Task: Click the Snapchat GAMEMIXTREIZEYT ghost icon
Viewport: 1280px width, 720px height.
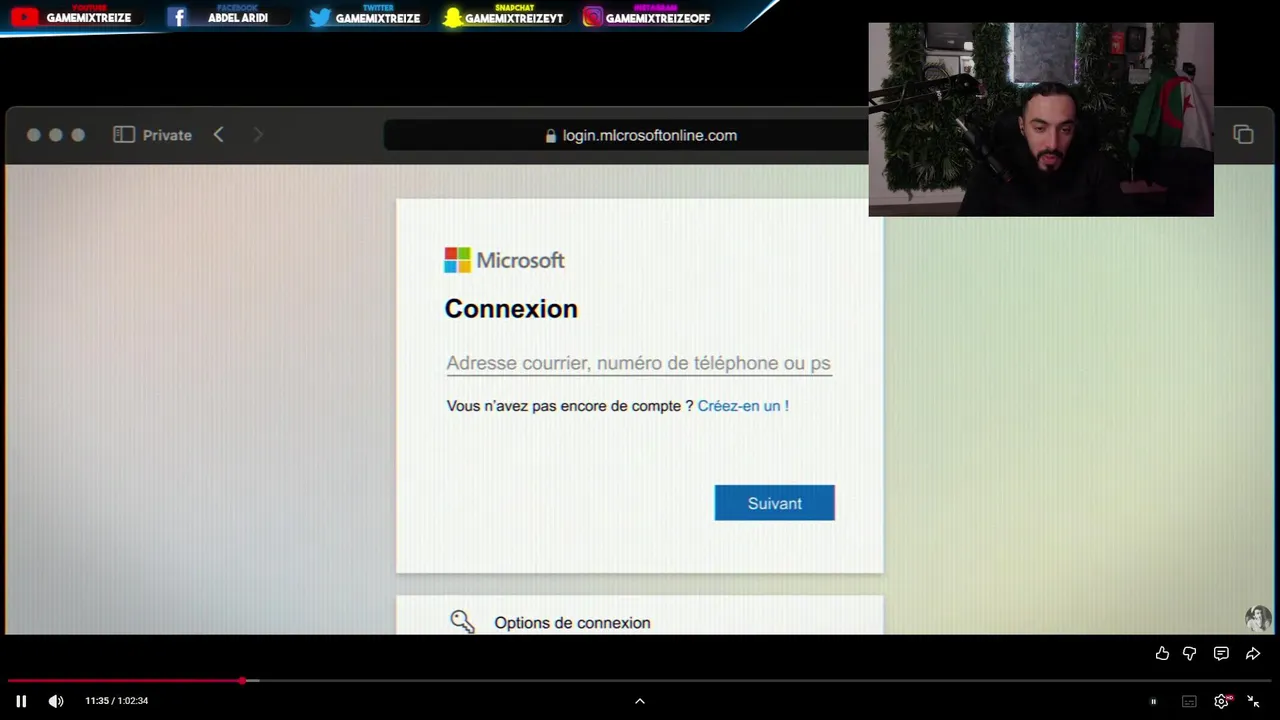Action: 453,18
